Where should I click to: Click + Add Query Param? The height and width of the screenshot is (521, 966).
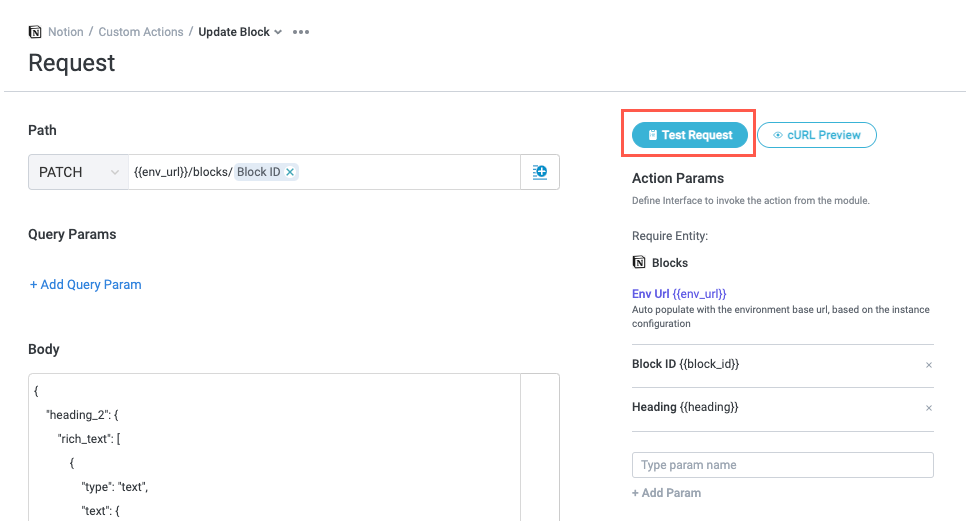click(86, 285)
